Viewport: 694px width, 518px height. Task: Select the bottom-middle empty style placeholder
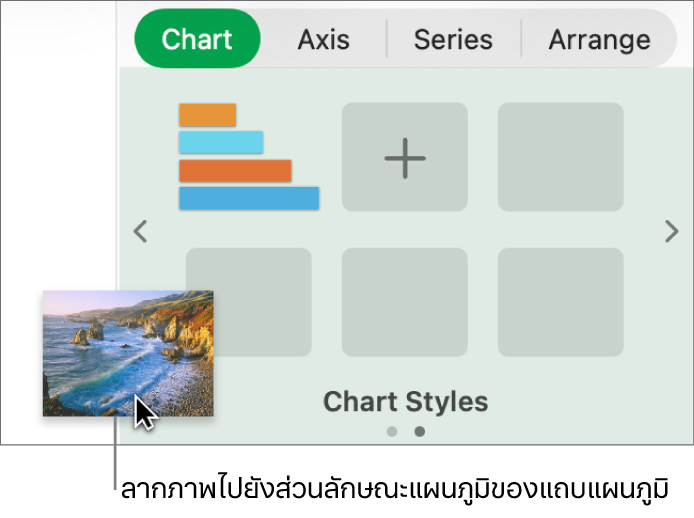[x=405, y=302]
